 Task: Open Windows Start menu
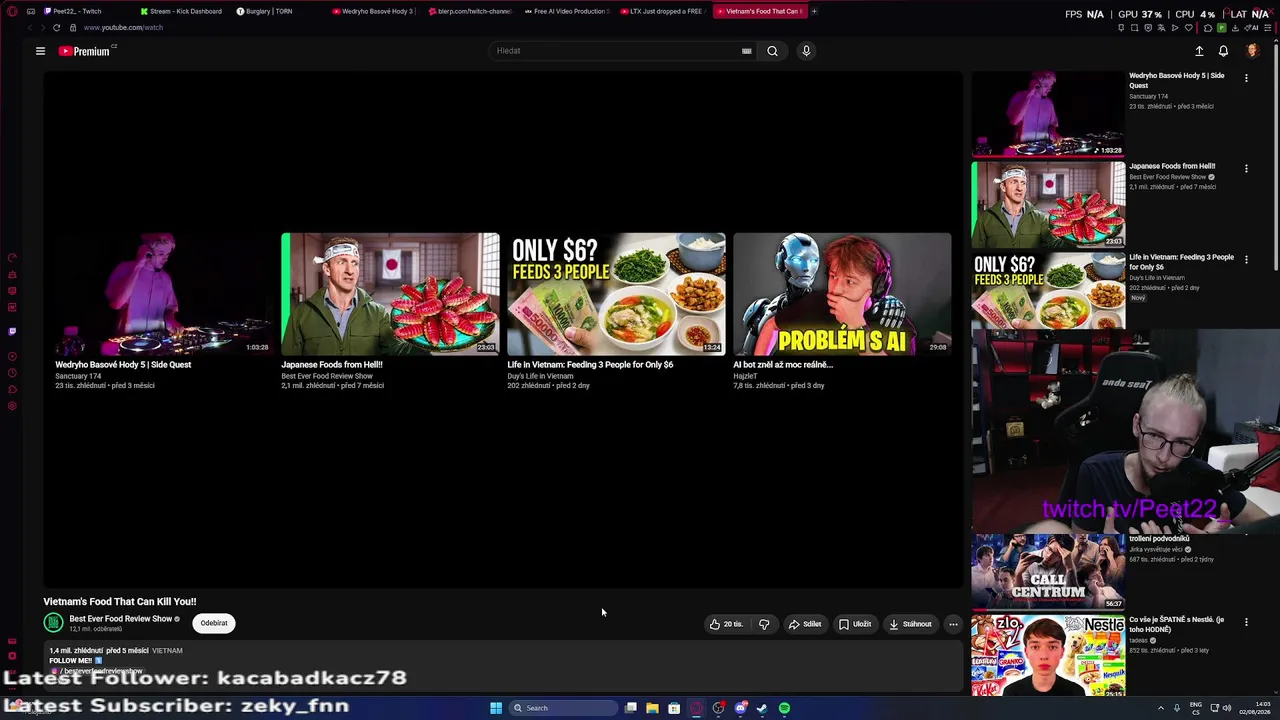coord(495,708)
